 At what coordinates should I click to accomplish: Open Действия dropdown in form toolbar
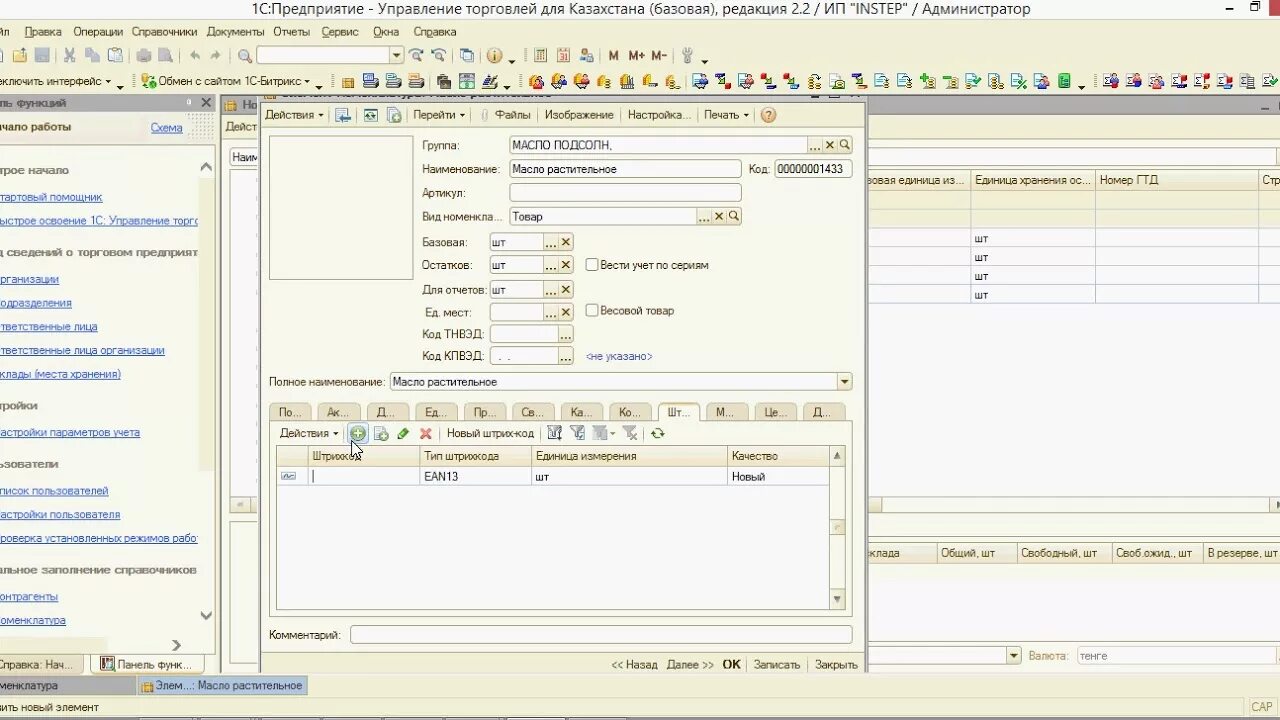294,115
